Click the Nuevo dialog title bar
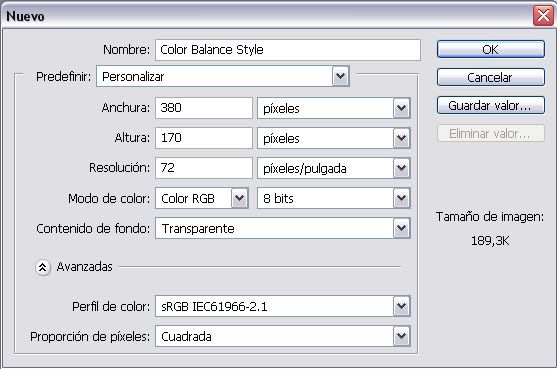The height and width of the screenshot is (369, 557). tap(266, 16)
